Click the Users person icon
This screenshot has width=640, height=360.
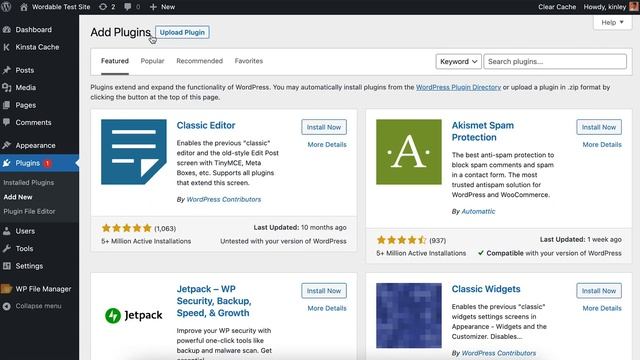pyautogui.click(x=7, y=231)
